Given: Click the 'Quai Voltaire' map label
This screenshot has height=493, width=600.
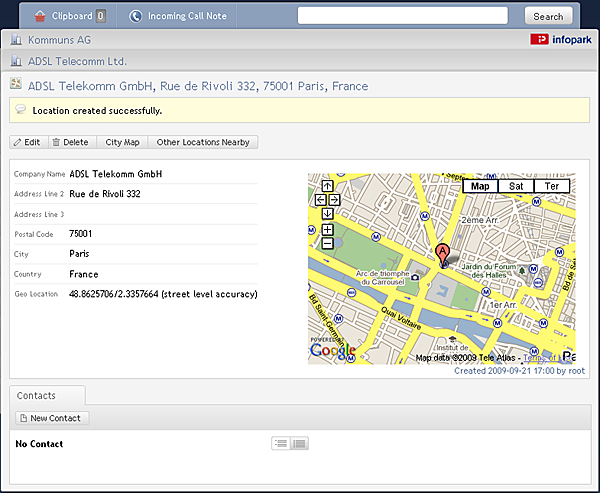Looking at the screenshot, I should 401,318.
